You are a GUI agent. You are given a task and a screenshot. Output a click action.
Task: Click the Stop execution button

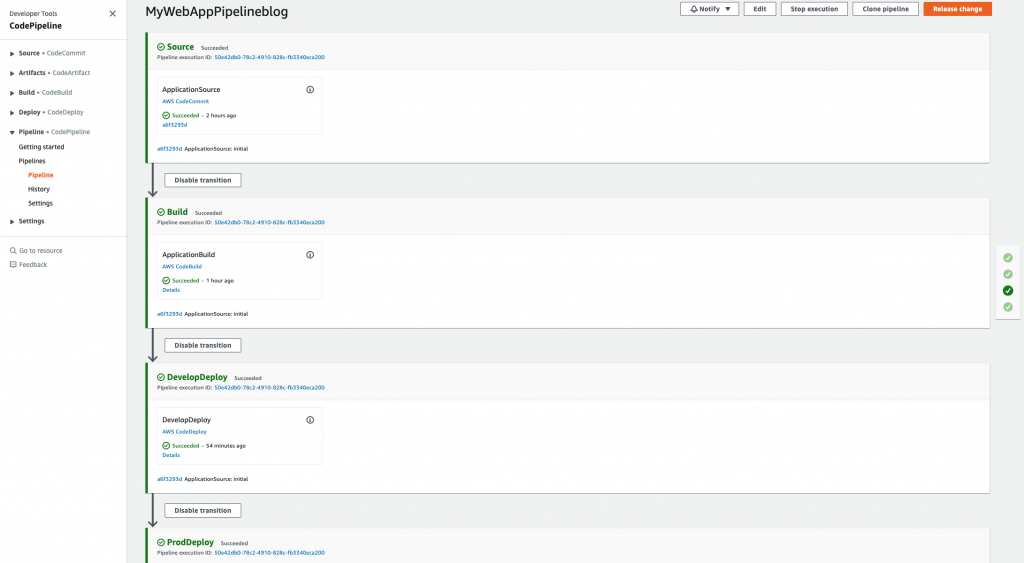814,9
